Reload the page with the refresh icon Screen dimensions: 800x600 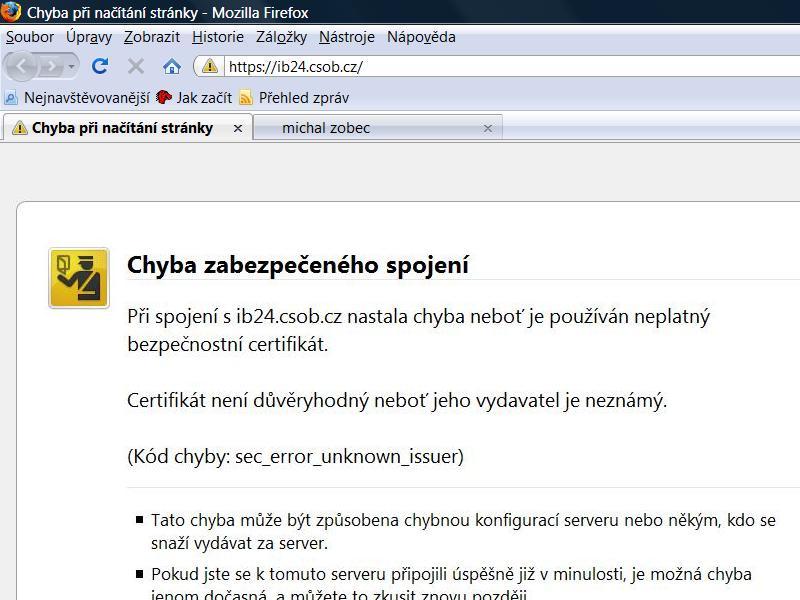click(100, 66)
